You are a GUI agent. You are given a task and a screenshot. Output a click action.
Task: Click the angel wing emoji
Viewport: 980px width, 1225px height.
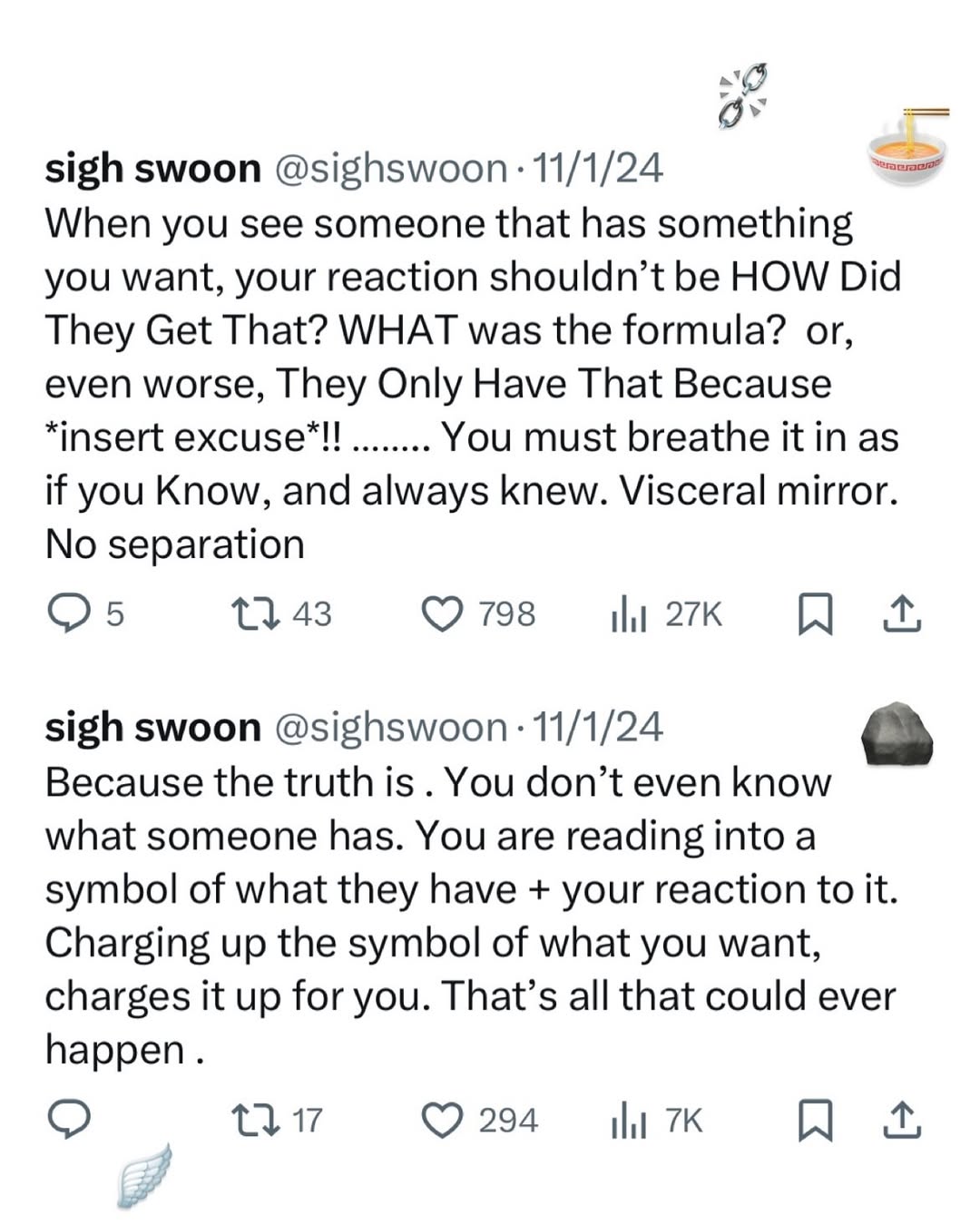coord(145,1175)
